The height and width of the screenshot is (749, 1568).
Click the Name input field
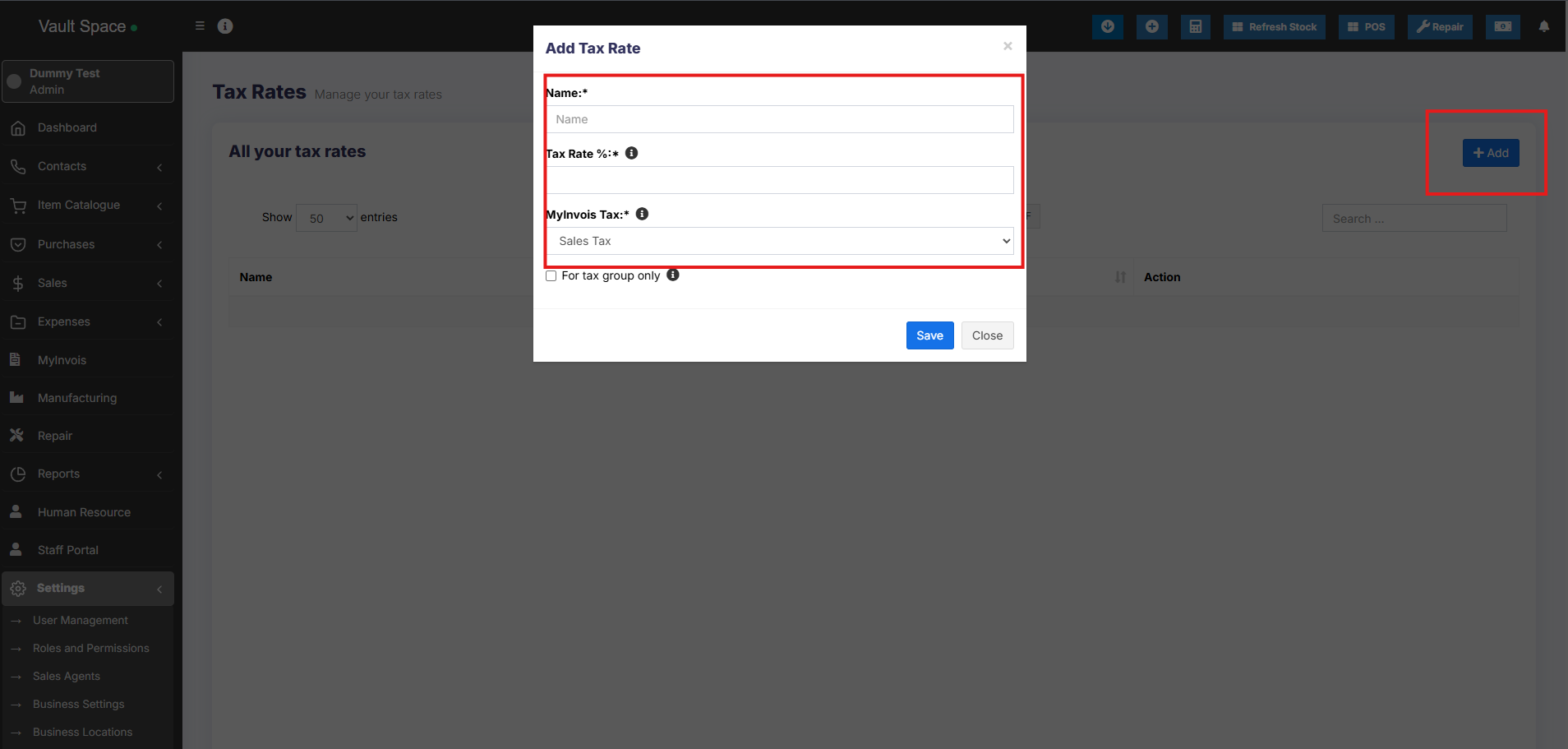click(x=780, y=119)
